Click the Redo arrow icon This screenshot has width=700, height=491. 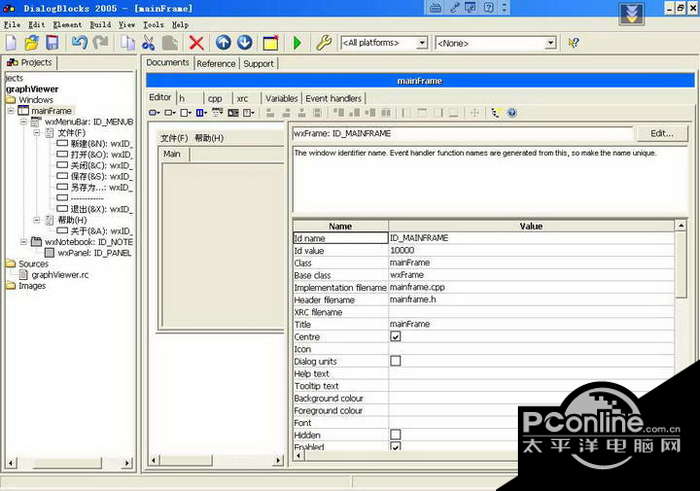pos(101,43)
